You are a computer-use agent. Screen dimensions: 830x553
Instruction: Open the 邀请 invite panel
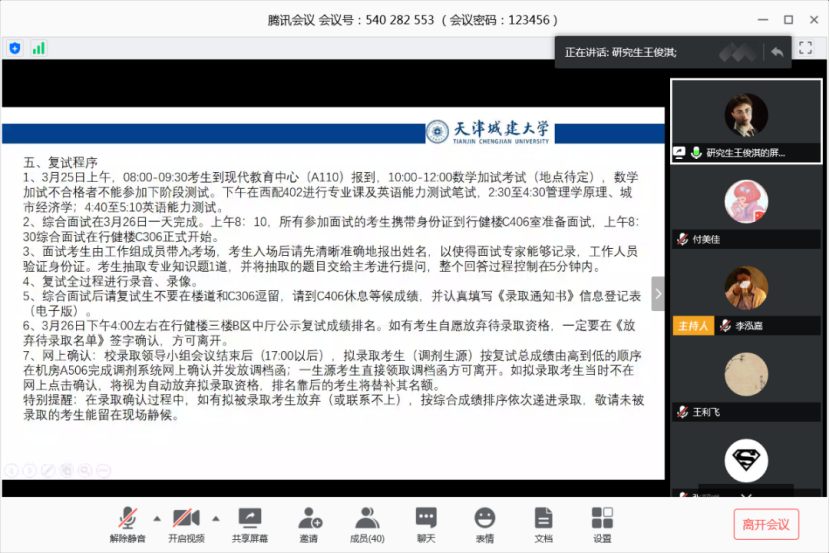309,525
